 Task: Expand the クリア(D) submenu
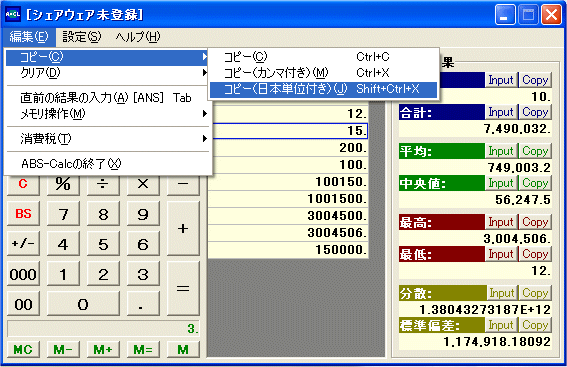107,73
